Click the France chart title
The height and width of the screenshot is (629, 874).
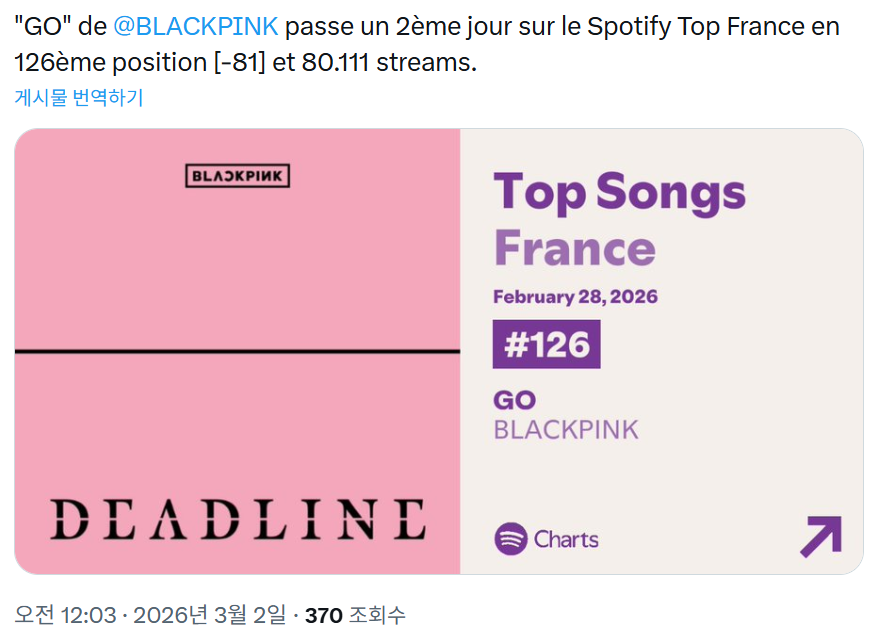pos(575,248)
